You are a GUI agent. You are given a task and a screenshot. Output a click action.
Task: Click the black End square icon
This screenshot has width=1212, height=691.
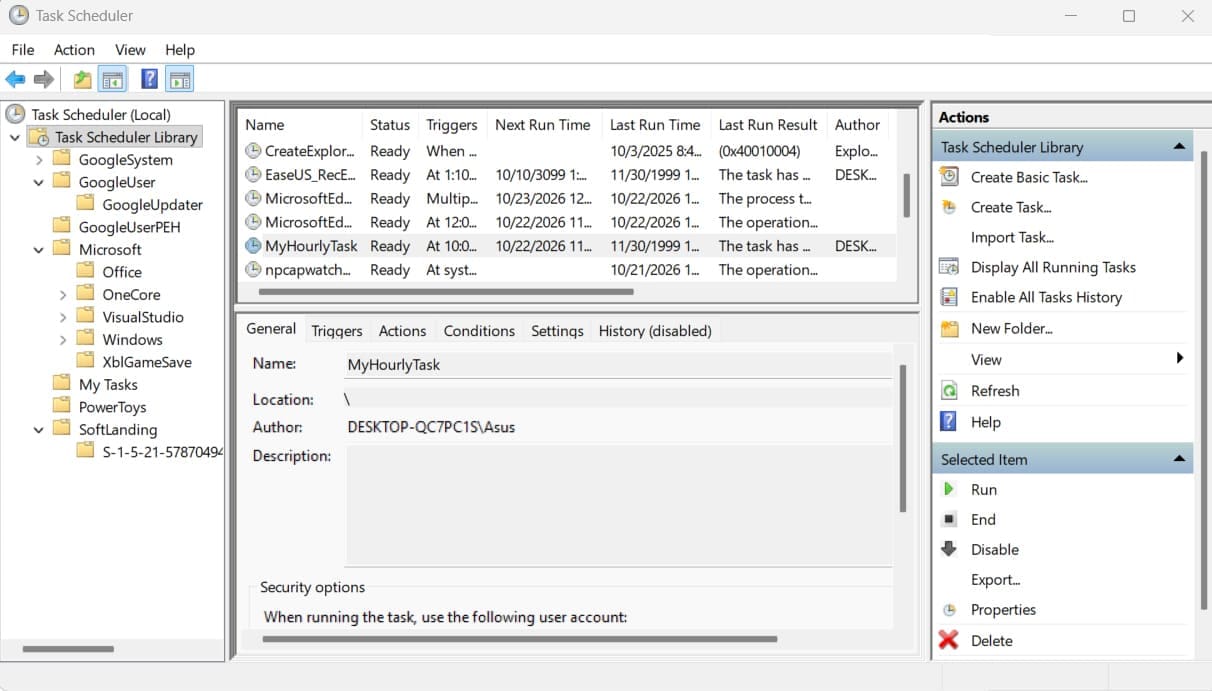(x=949, y=519)
